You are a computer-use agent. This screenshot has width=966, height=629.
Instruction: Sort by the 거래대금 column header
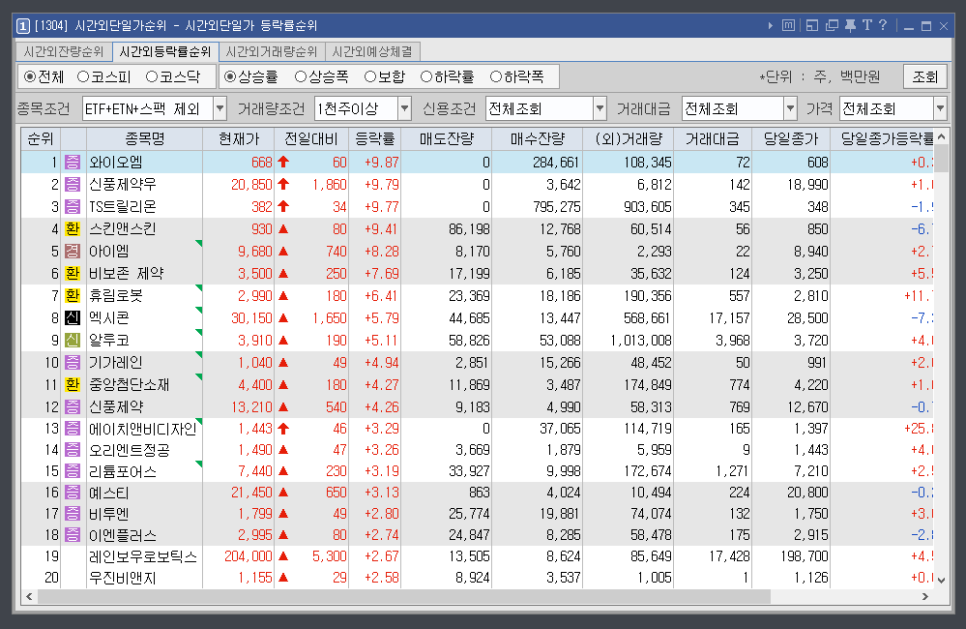pyautogui.click(x=713, y=139)
